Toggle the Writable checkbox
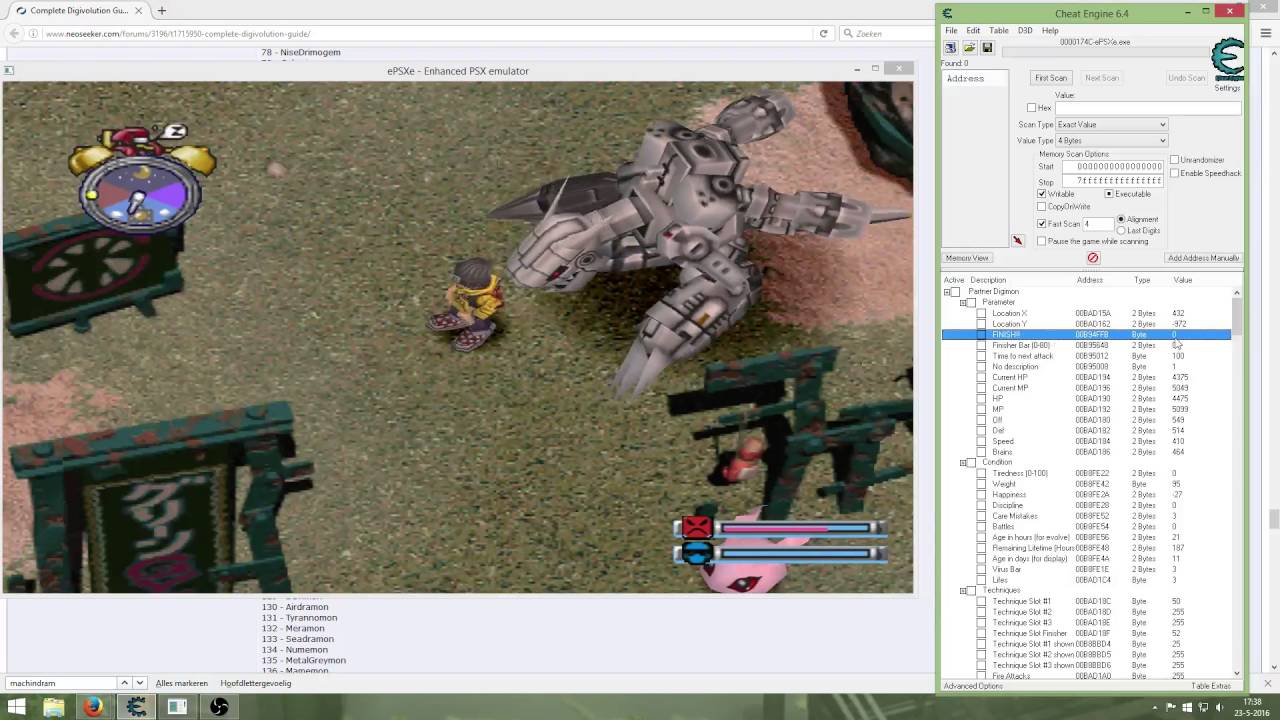This screenshot has height=720, width=1280. click(x=1041, y=194)
